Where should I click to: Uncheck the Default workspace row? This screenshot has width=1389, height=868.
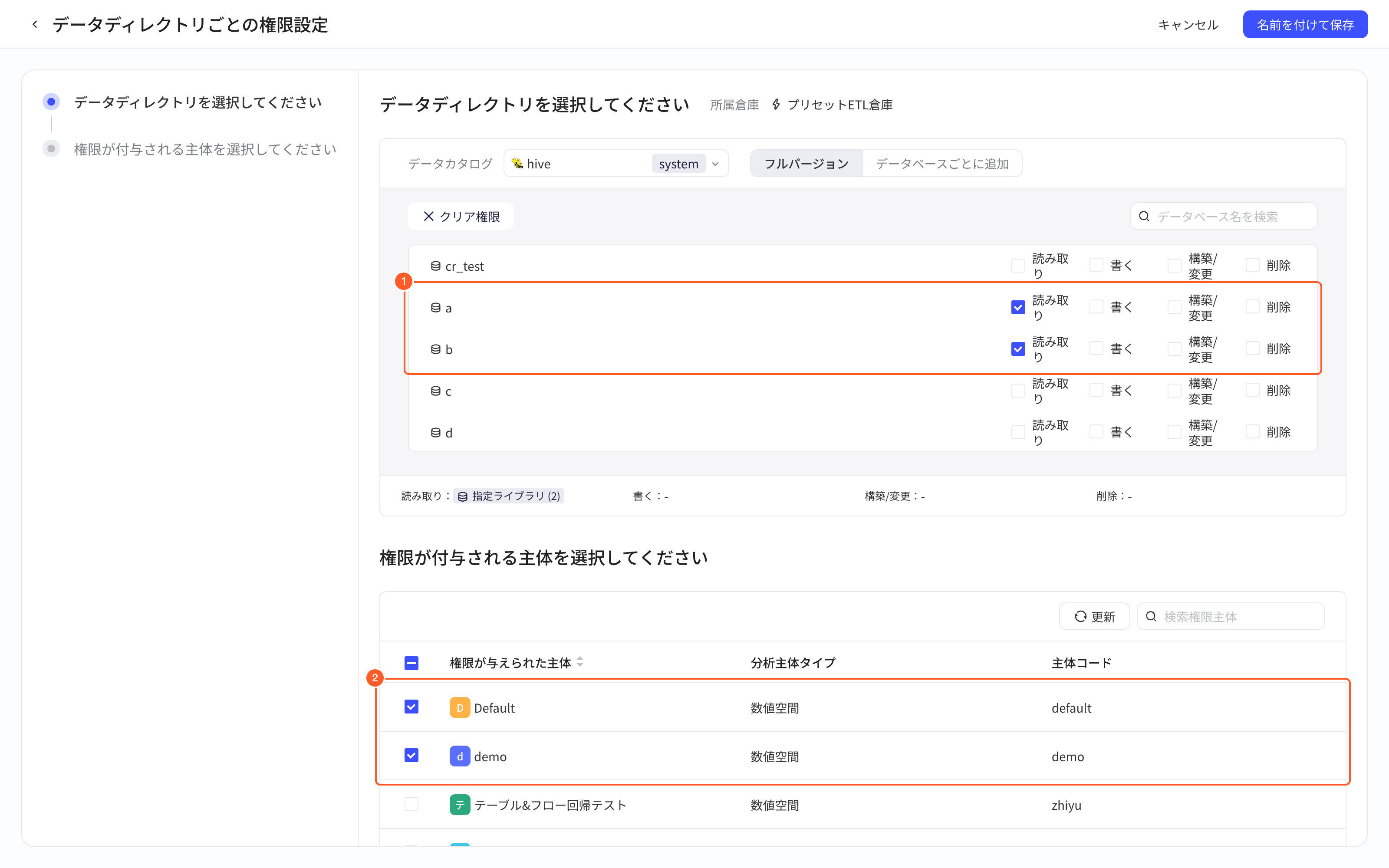click(x=411, y=707)
